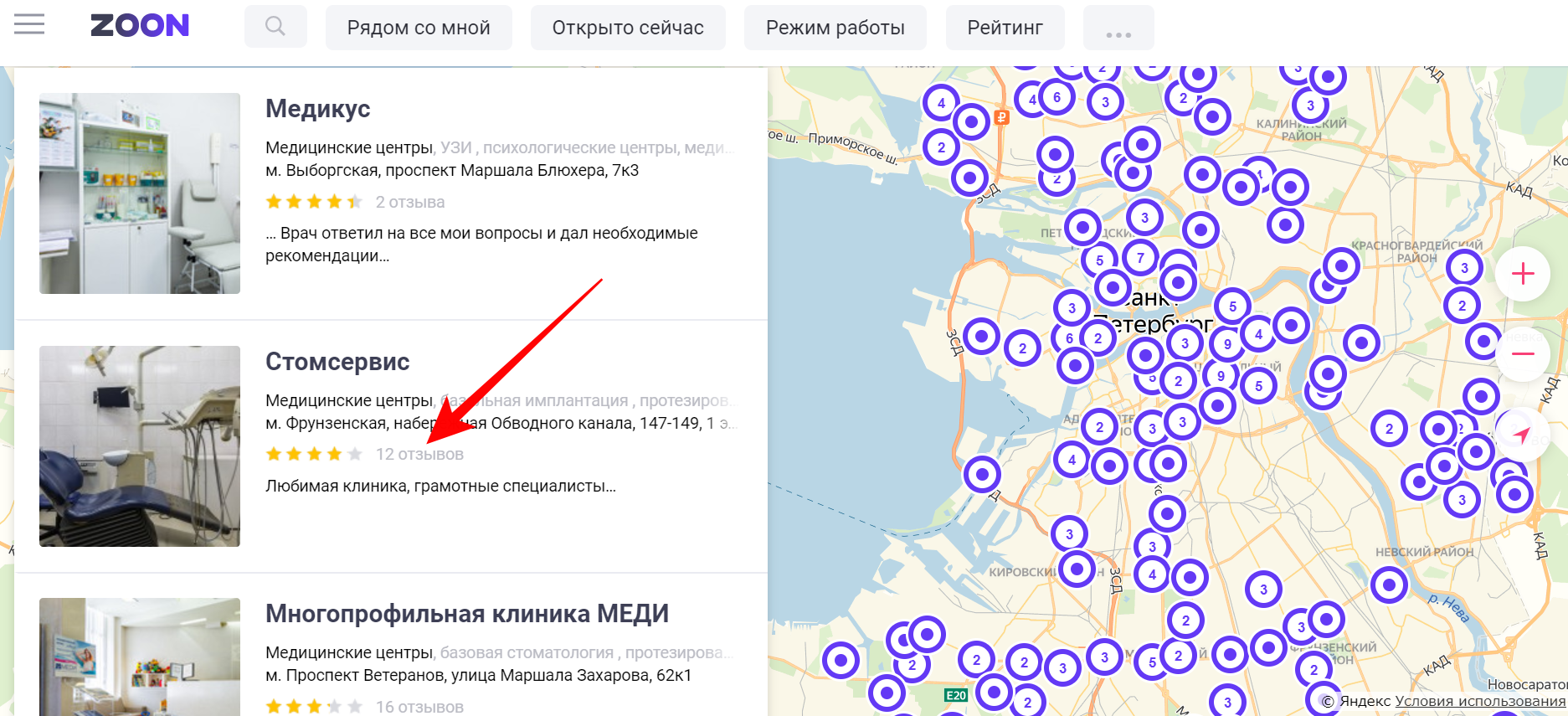Click 'психологические центры' category link
This screenshot has width=1568, height=716.
579,147
